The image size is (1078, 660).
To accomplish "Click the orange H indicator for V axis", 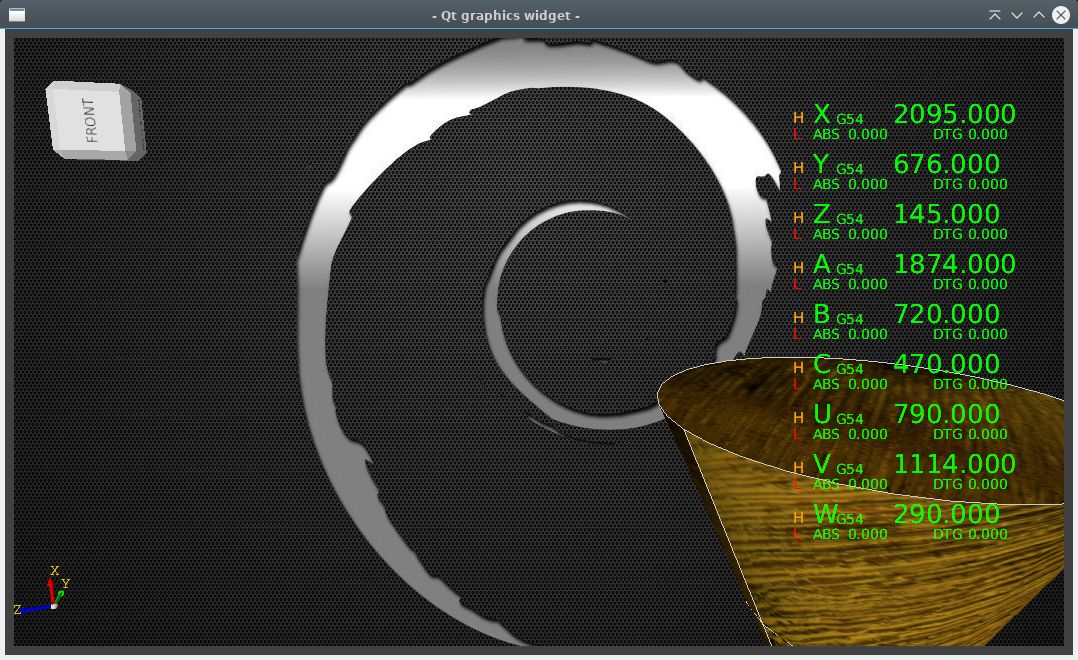I will point(798,468).
